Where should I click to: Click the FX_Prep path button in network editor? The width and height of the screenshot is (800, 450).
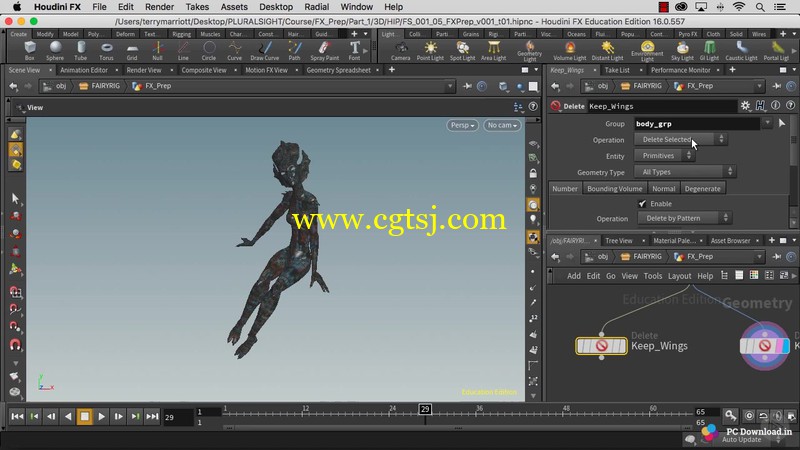pos(694,257)
